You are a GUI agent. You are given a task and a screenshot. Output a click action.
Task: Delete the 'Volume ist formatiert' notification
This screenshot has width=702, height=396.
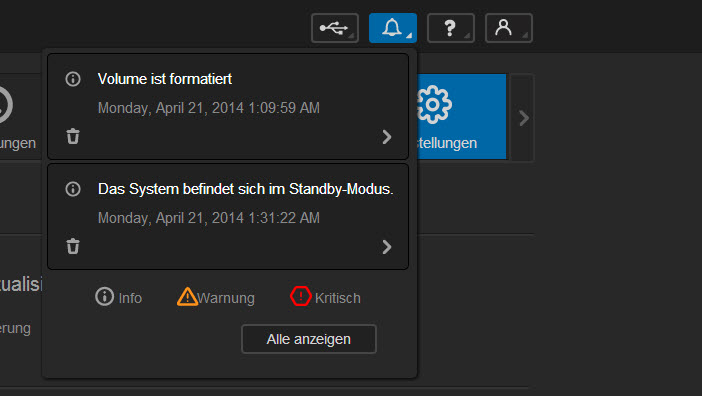pos(73,136)
